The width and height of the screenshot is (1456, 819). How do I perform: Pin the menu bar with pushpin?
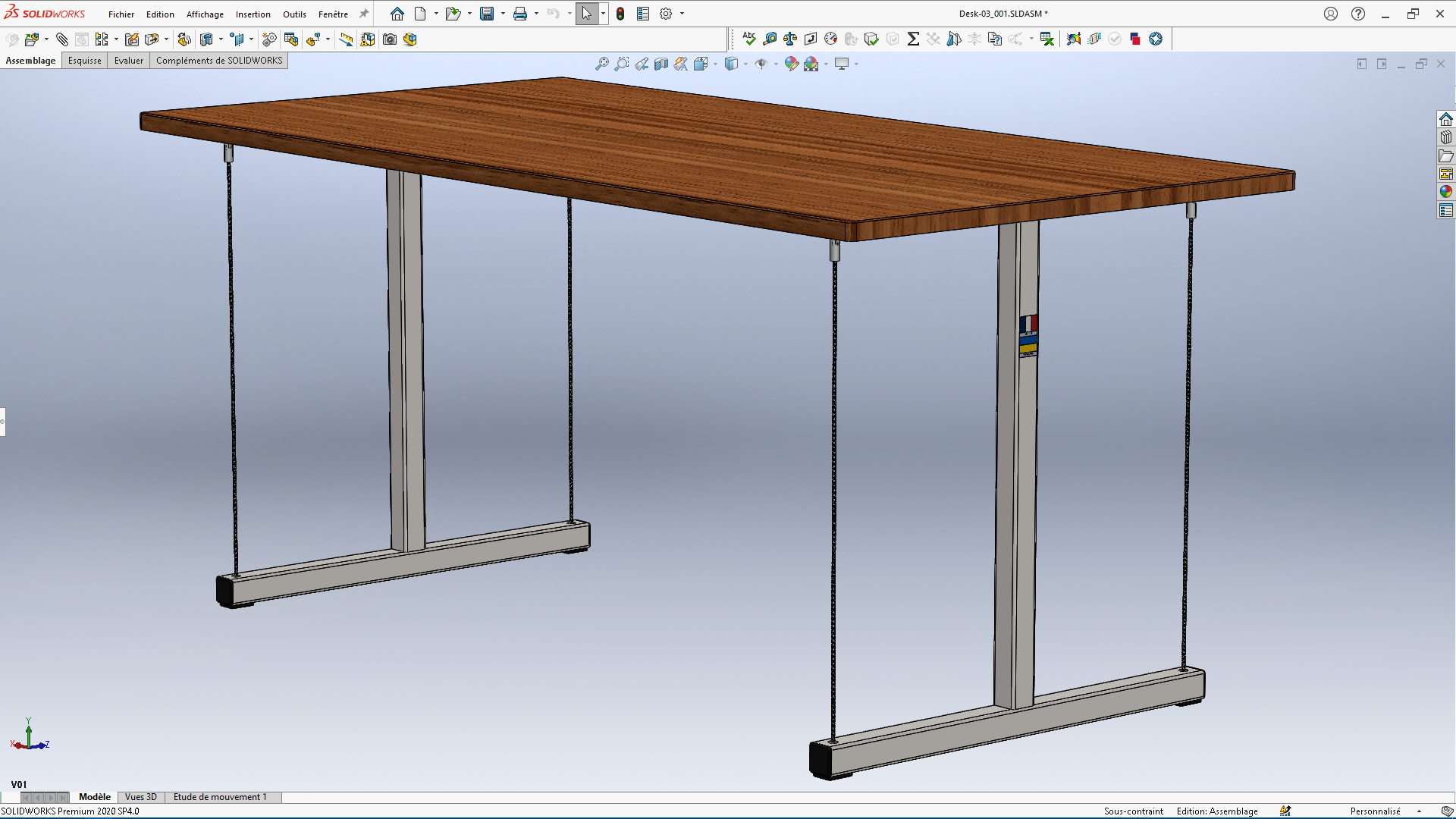point(364,14)
